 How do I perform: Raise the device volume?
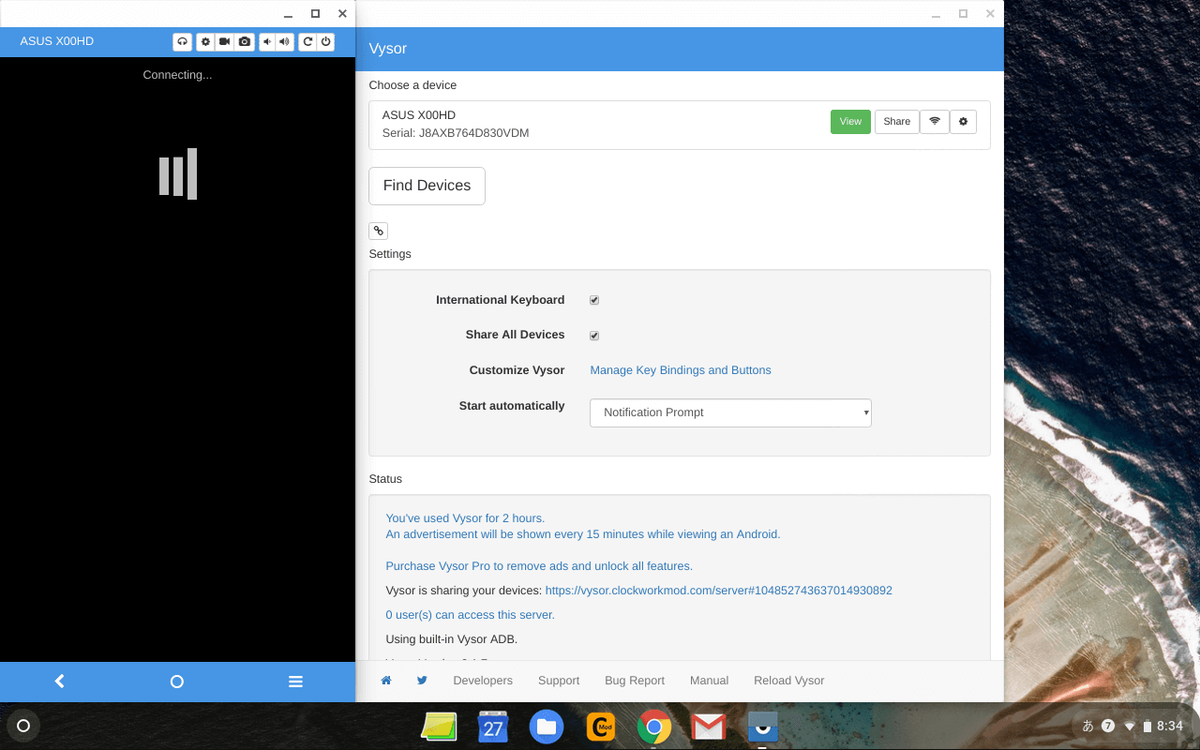pos(285,42)
